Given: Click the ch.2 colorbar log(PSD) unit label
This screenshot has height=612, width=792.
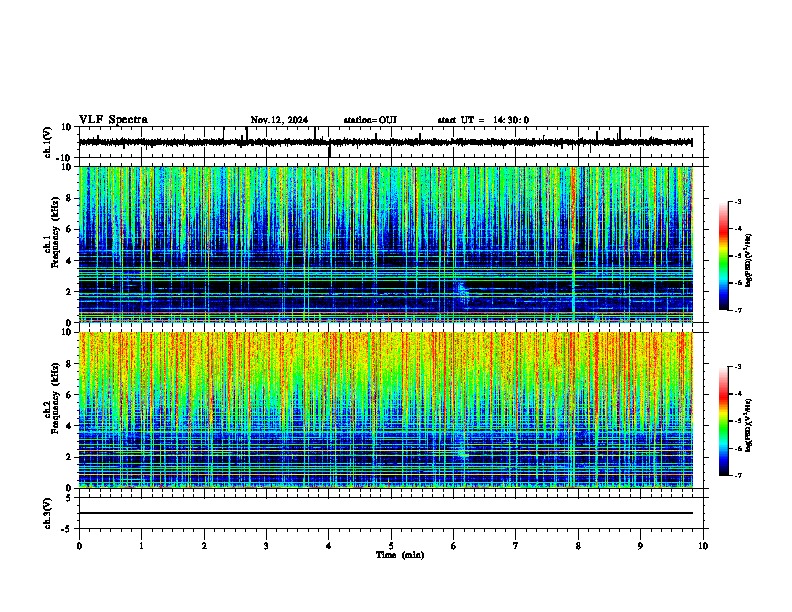Looking at the screenshot, I should point(748,425).
